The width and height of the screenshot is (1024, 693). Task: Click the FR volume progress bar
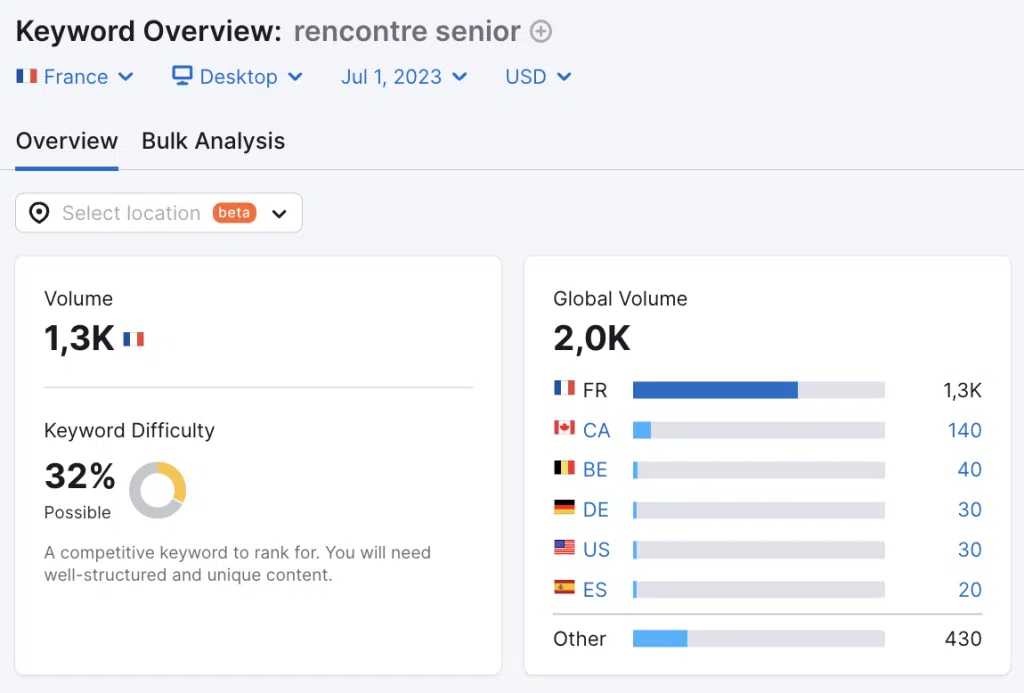point(759,390)
